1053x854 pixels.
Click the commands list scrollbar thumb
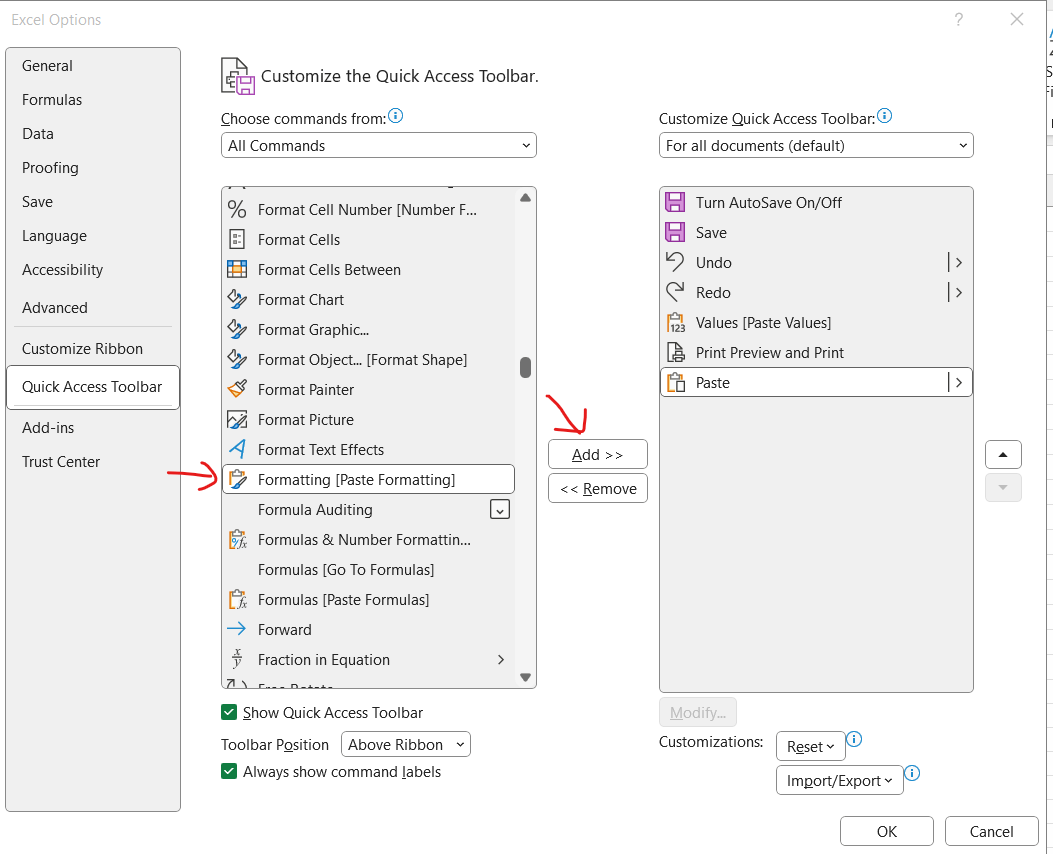click(525, 367)
